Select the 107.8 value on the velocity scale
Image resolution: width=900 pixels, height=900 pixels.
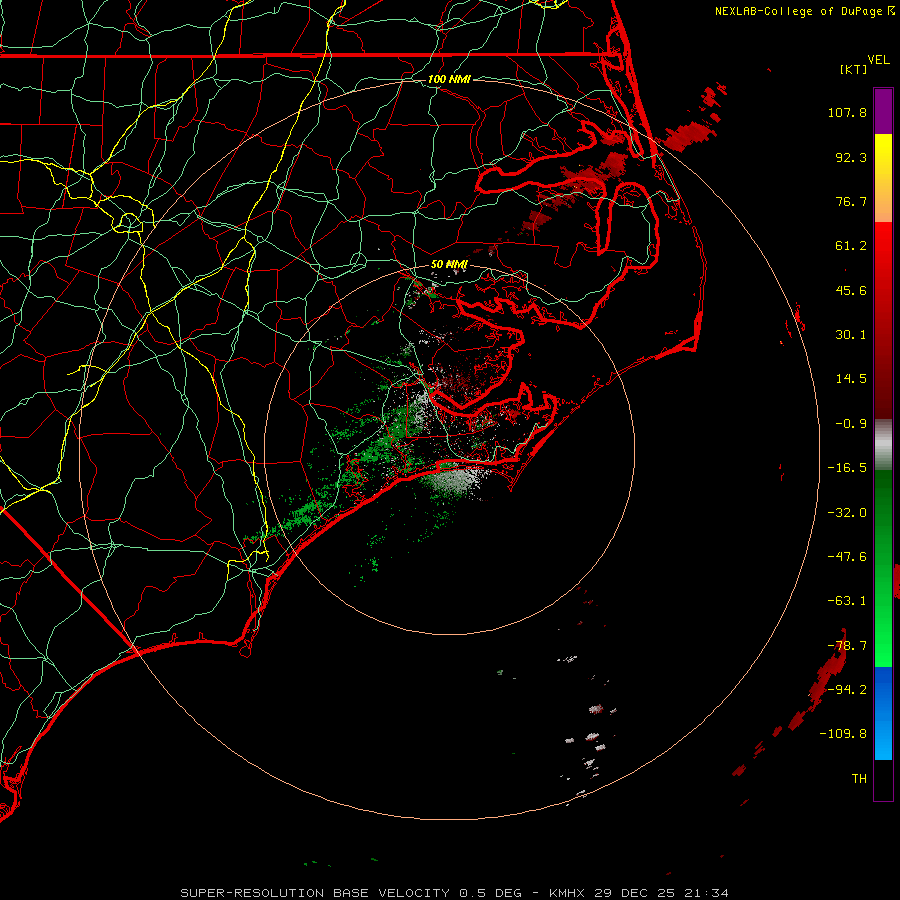(x=847, y=112)
